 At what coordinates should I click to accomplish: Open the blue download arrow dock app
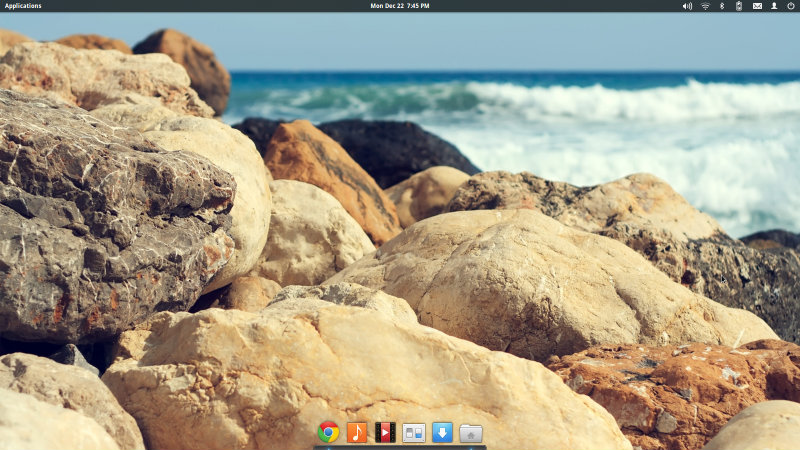(442, 432)
